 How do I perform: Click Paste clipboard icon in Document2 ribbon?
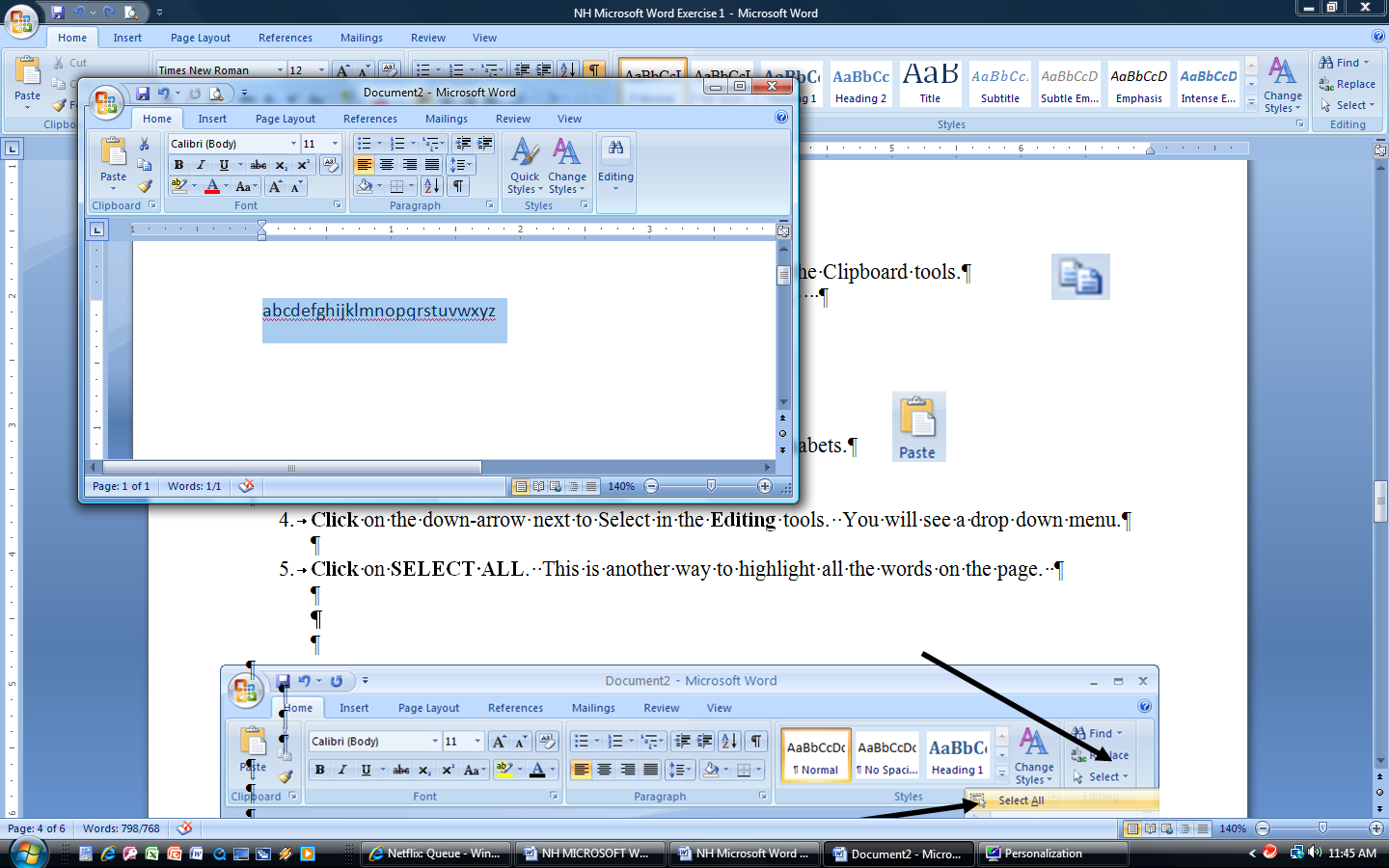pyautogui.click(x=113, y=152)
